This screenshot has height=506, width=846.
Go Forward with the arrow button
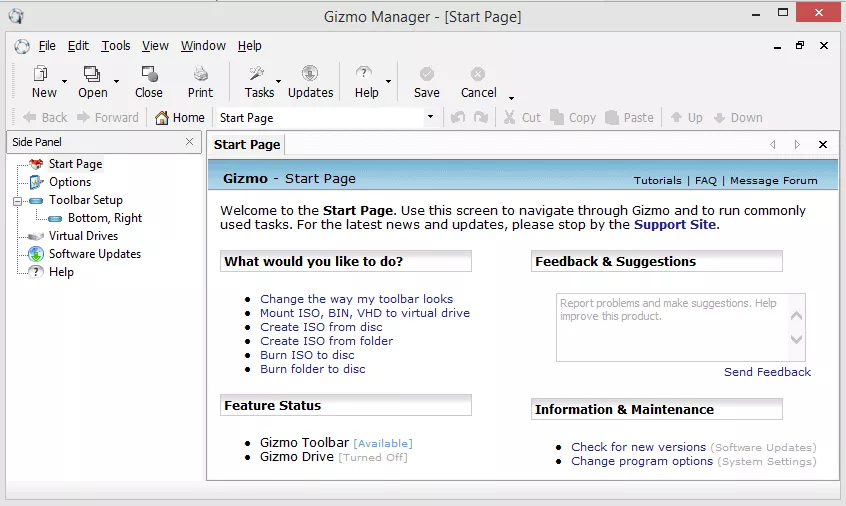[x=107, y=118]
